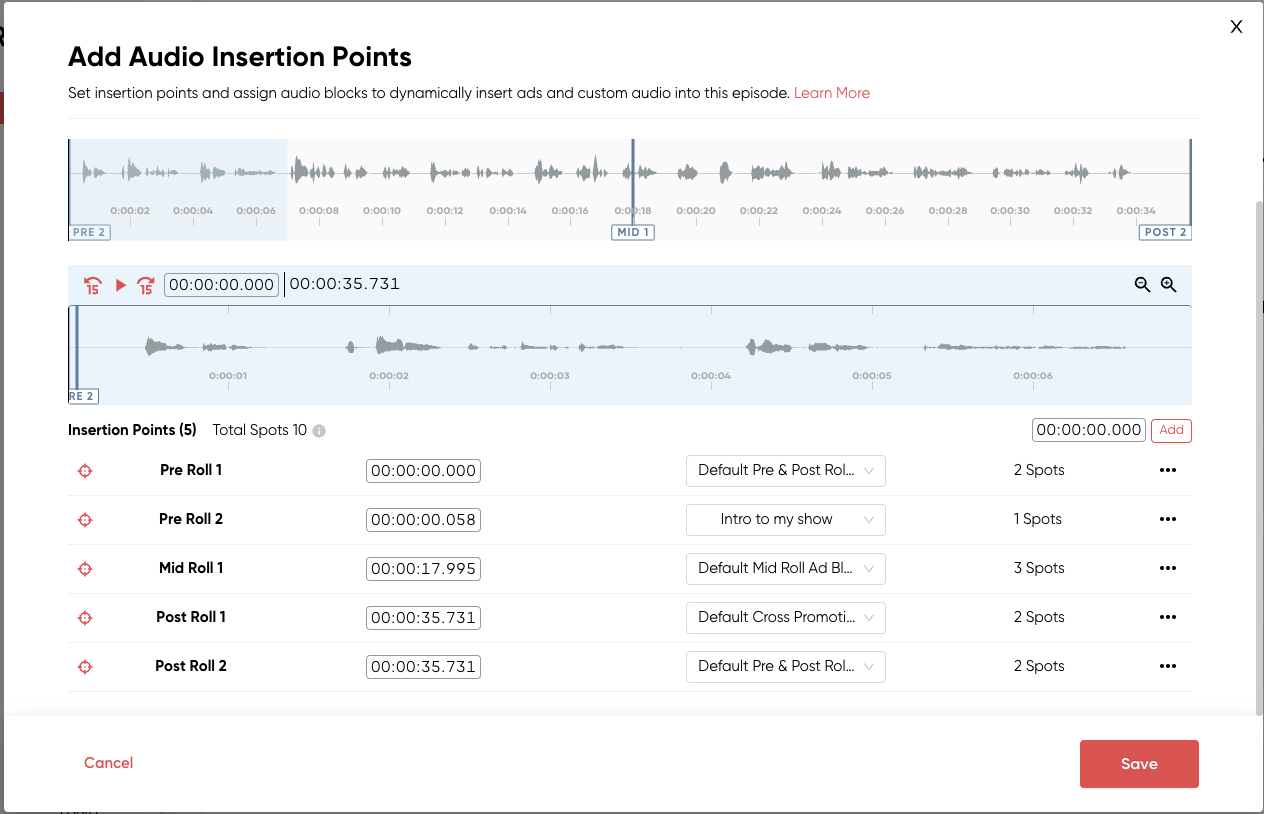The width and height of the screenshot is (1264, 814).
Task: Open the Default Mid Roll Ad Block dropdown
Action: (785, 569)
